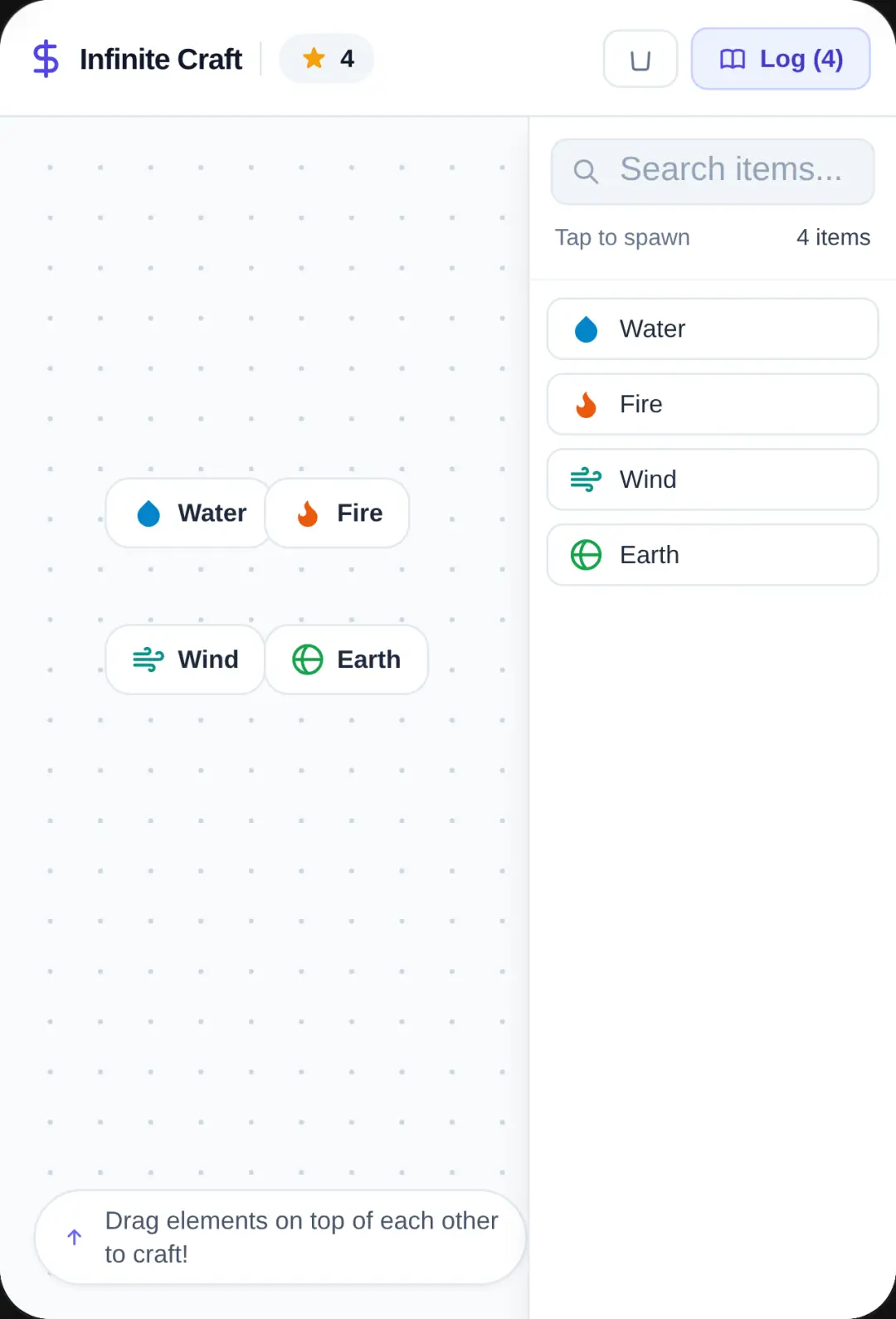Open the Log (4) panel
The image size is (896, 1319).
781,59
